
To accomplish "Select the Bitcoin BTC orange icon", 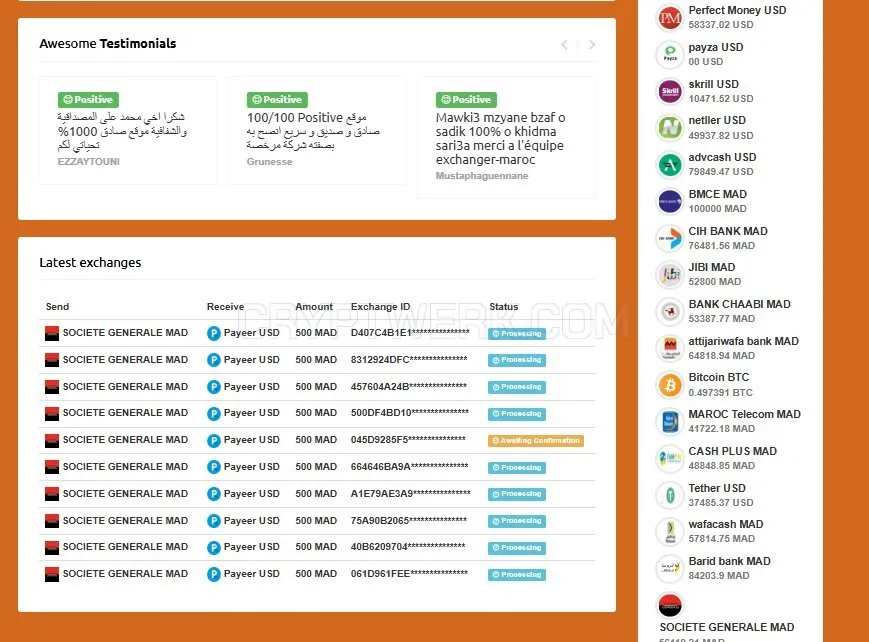I will pyautogui.click(x=670, y=385).
